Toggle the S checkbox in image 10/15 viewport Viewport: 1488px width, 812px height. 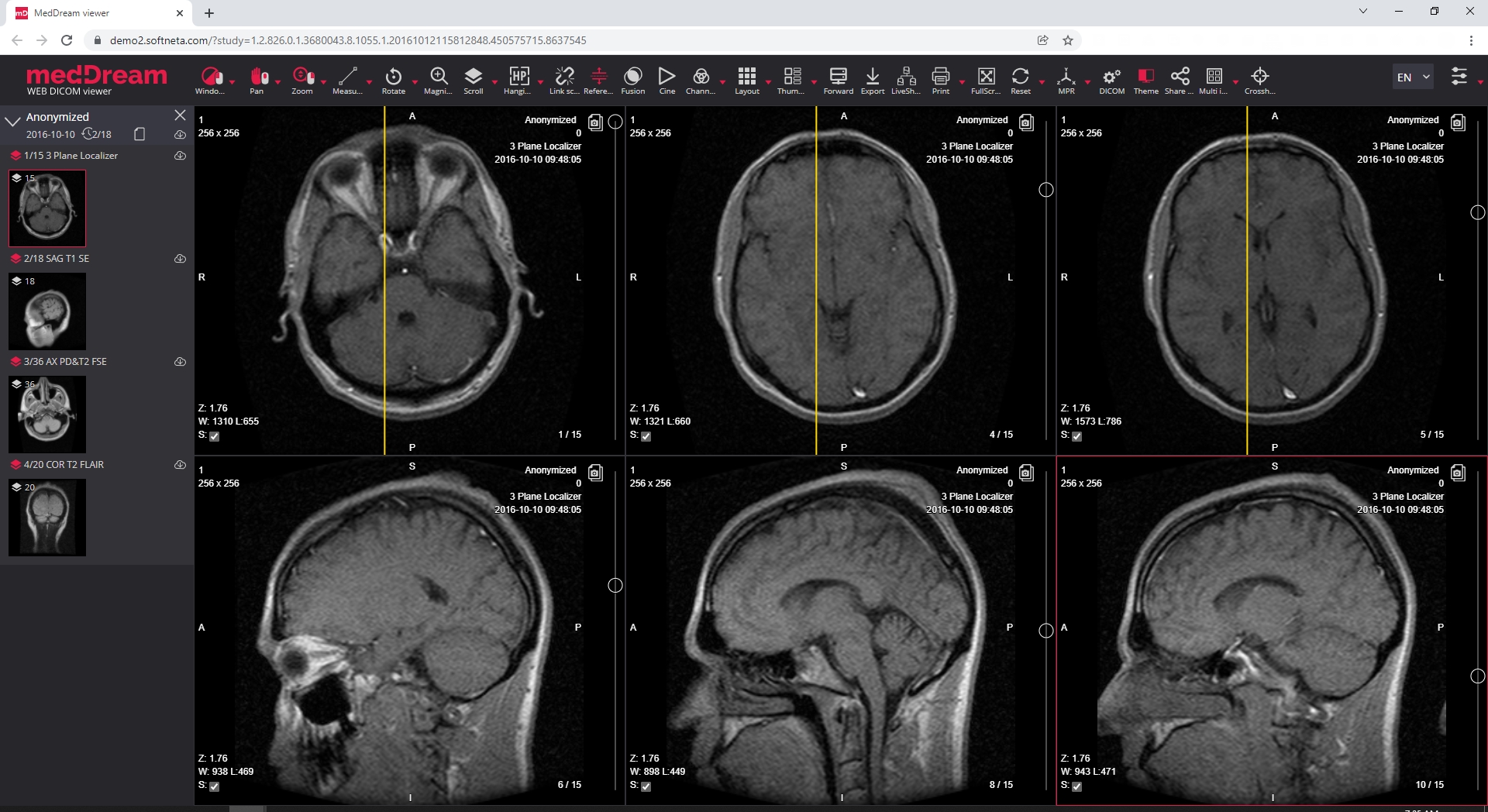pos(1076,786)
